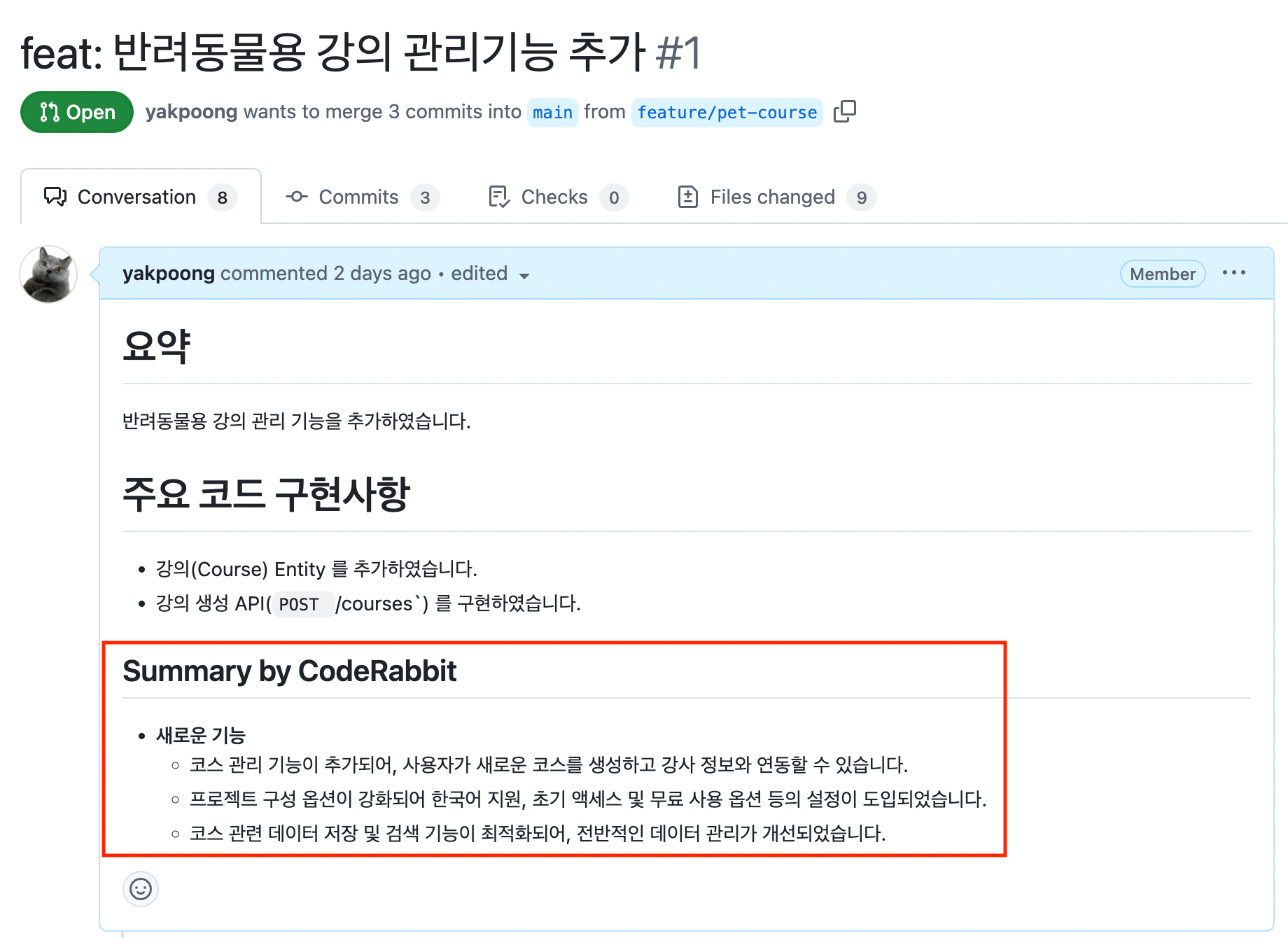The width and height of the screenshot is (1288, 938).
Task: Add a reaction with the smiley icon
Action: (x=141, y=889)
